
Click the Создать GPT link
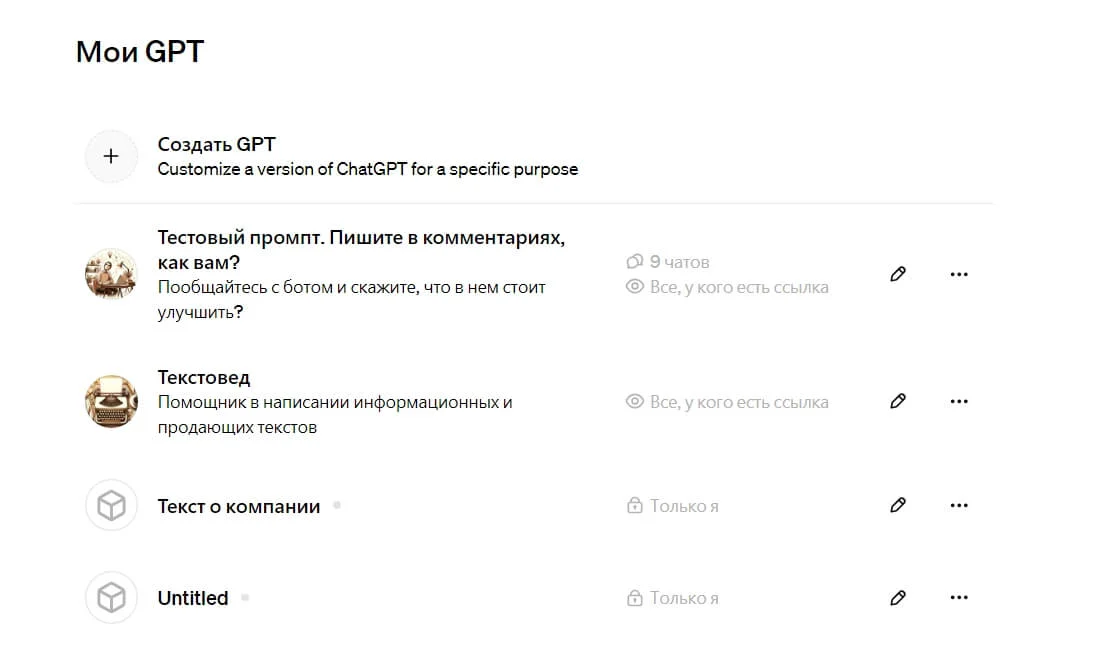[217, 145]
